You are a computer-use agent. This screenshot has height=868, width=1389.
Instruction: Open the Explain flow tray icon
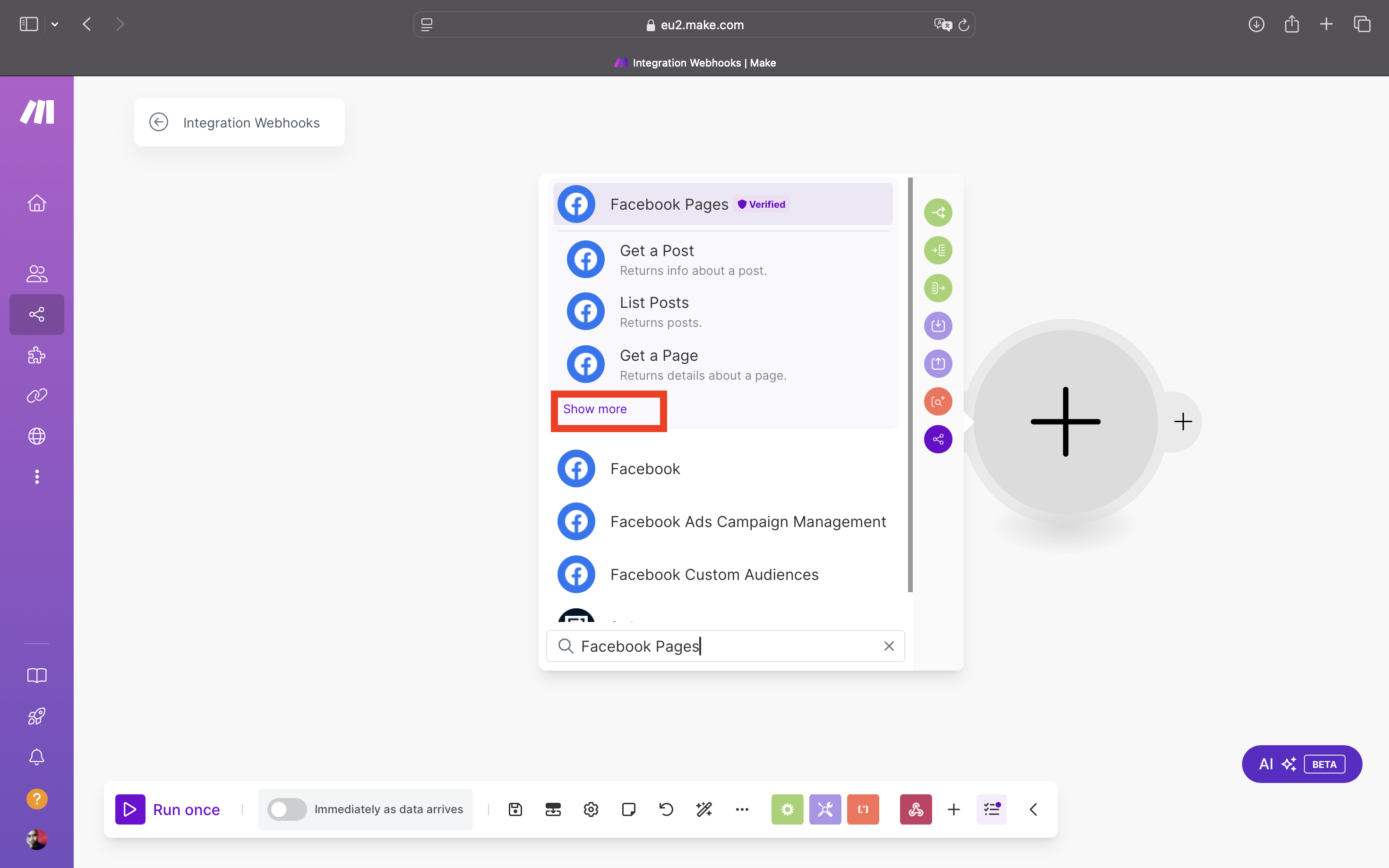552,809
